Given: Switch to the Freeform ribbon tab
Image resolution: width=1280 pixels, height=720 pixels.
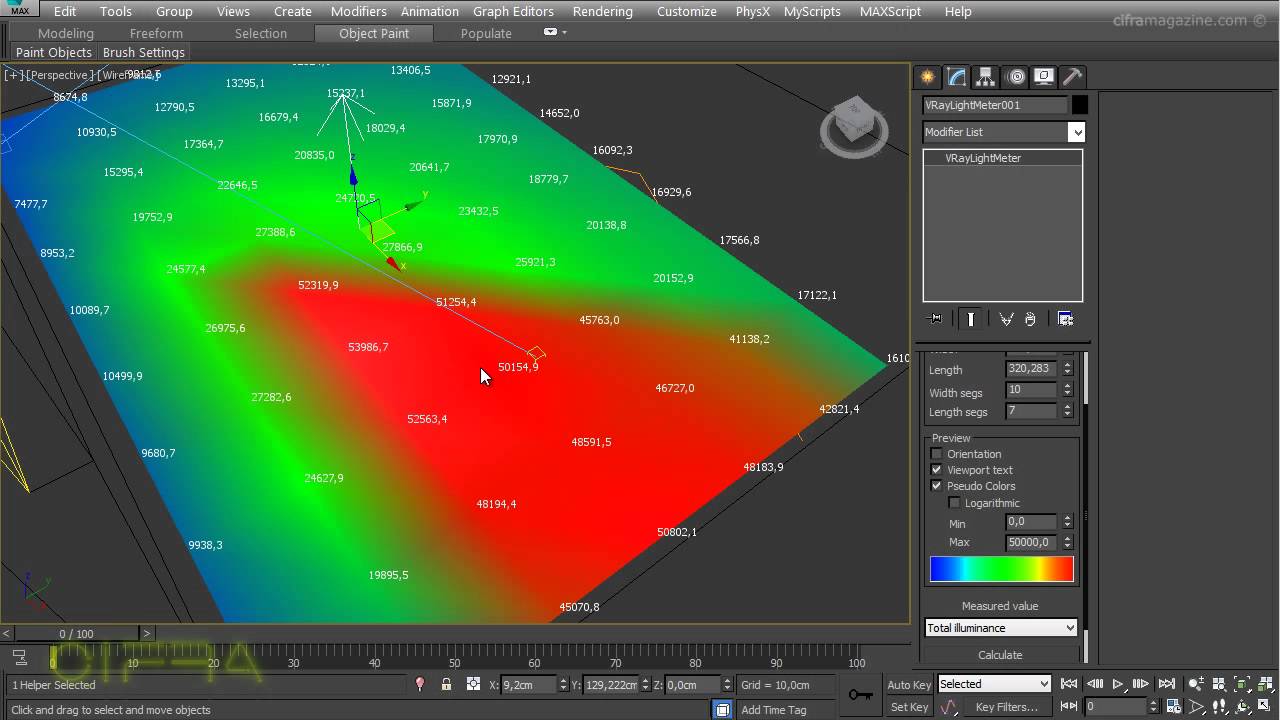Looking at the screenshot, I should (156, 33).
